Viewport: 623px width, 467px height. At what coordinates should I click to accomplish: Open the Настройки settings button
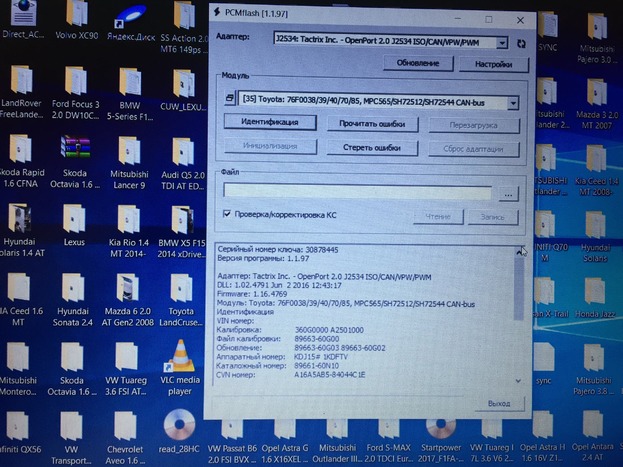pyautogui.click(x=493, y=63)
